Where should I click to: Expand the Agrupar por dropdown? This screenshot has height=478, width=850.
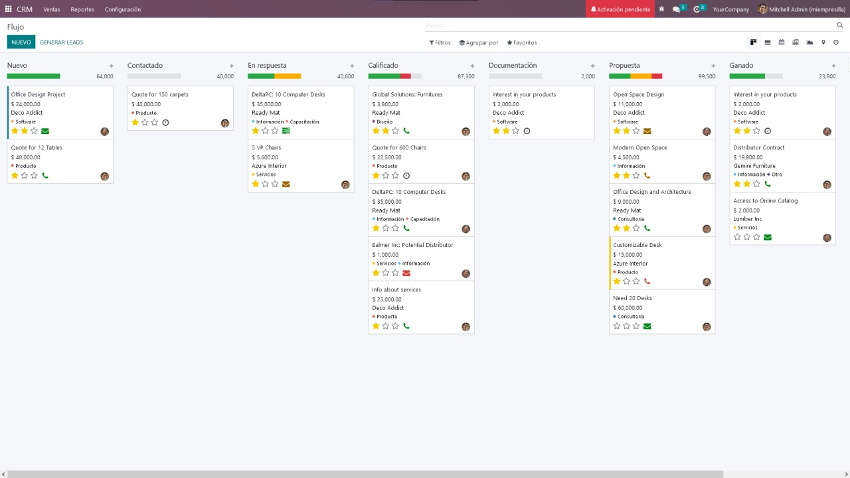(479, 43)
